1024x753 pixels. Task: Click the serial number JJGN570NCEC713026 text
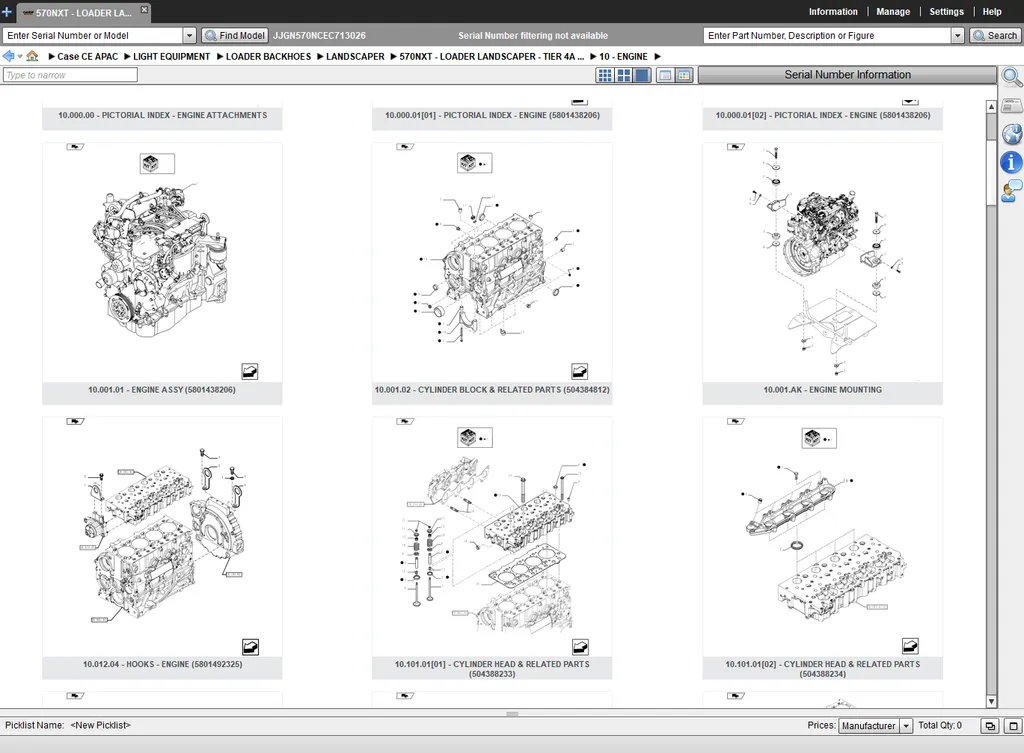[x=319, y=36]
